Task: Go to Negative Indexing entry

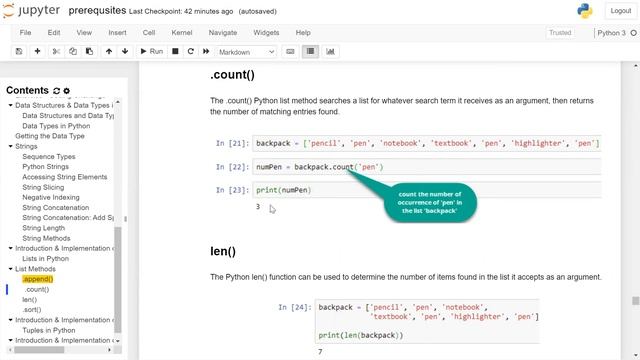Action: [51, 197]
